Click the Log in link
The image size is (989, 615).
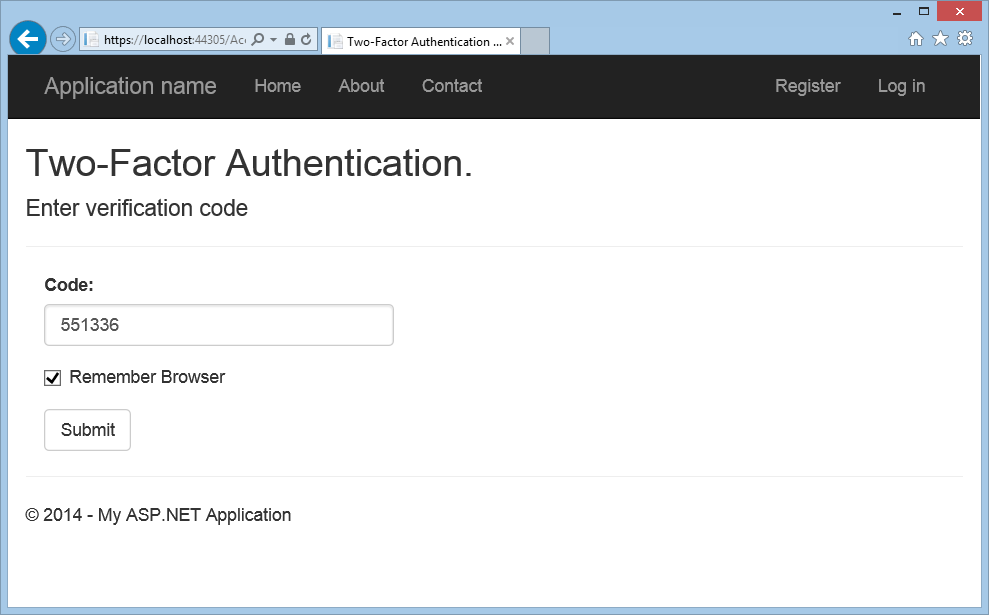point(901,86)
